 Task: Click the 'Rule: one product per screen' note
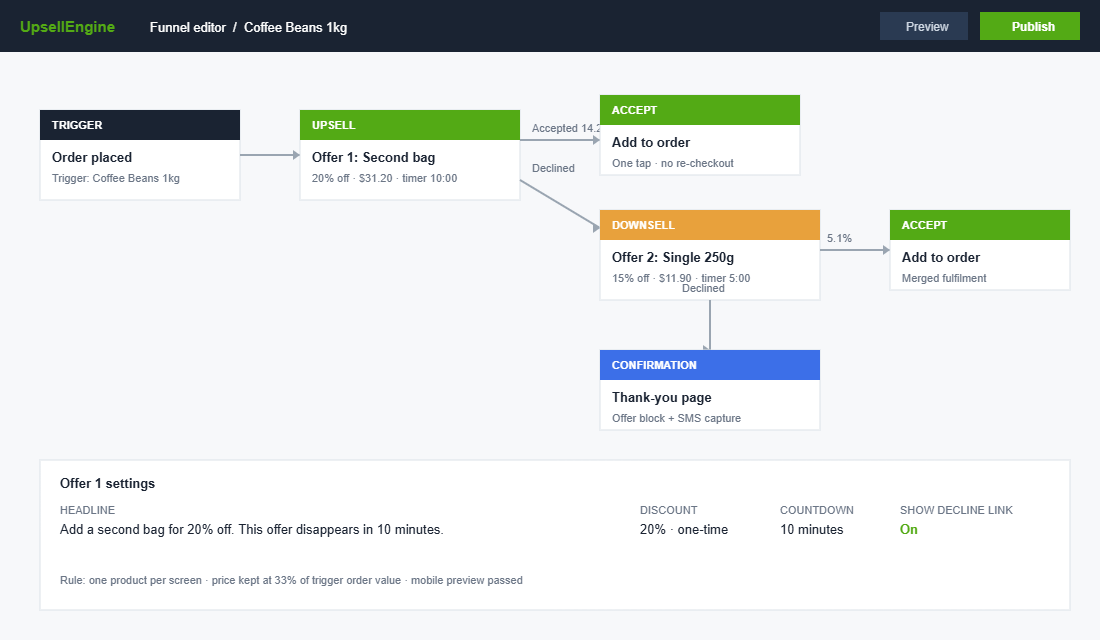click(x=291, y=580)
